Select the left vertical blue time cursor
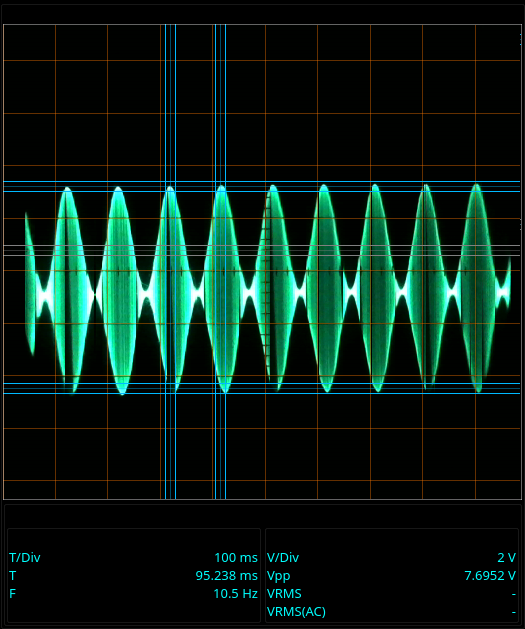The width and height of the screenshot is (525, 629). coord(170,262)
